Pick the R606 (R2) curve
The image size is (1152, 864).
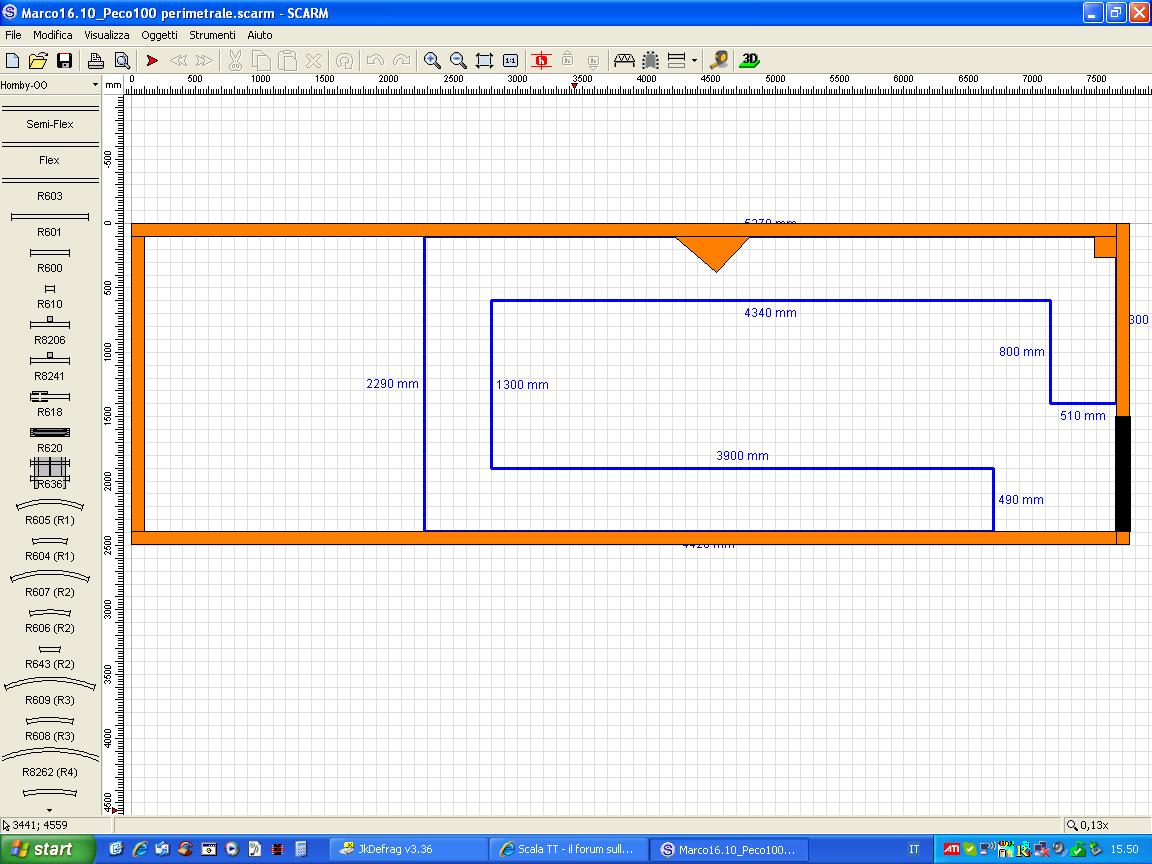50,621
